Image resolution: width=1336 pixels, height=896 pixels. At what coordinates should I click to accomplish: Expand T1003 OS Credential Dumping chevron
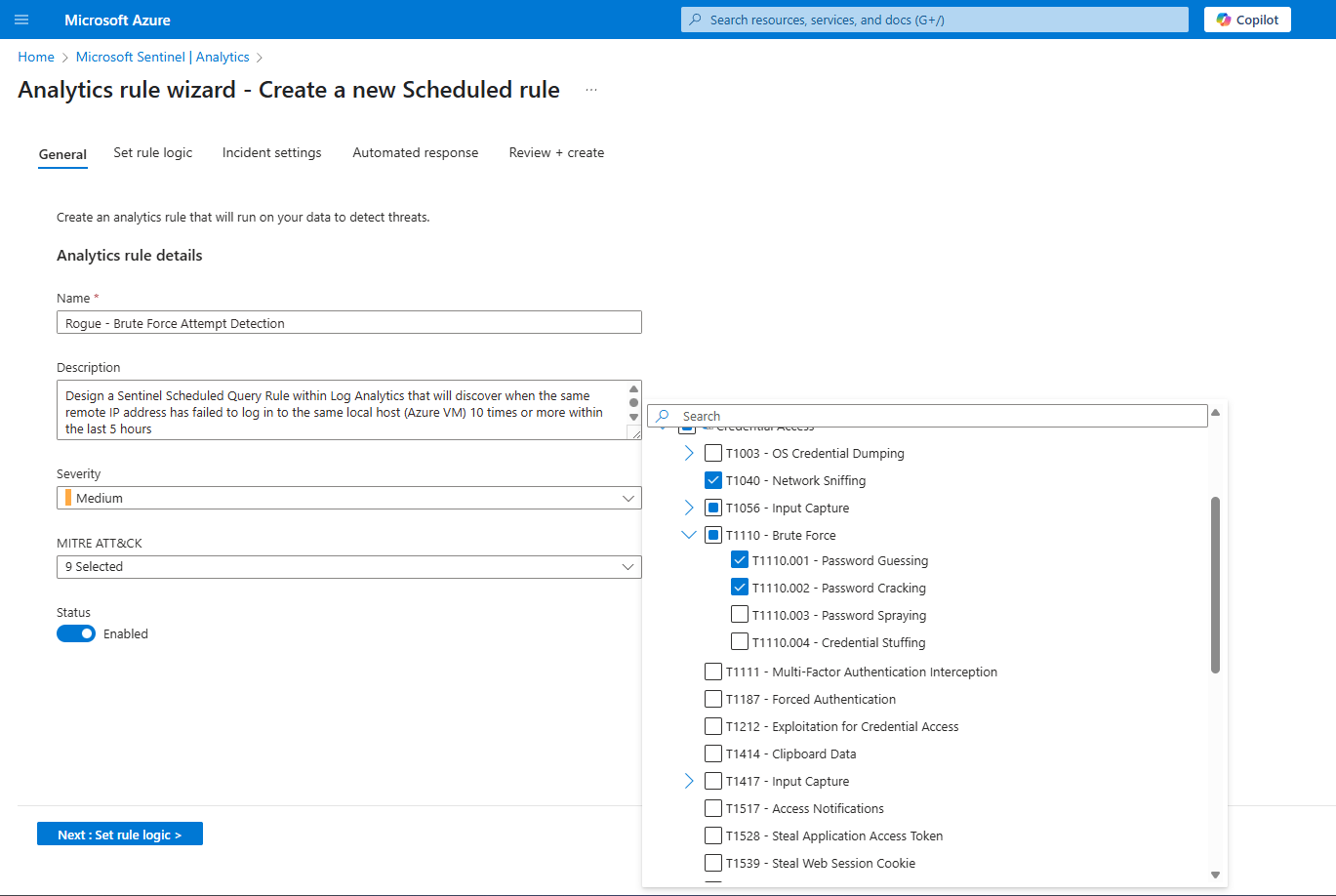click(689, 453)
